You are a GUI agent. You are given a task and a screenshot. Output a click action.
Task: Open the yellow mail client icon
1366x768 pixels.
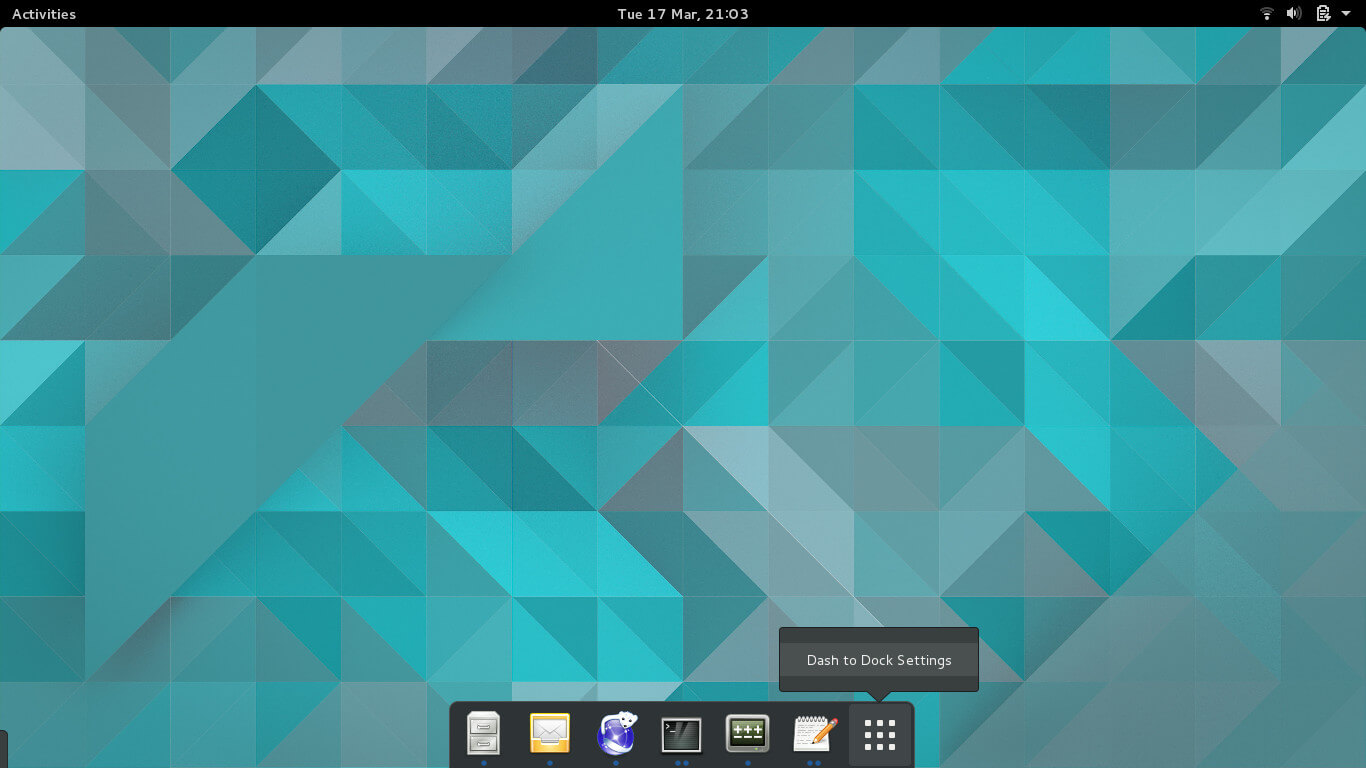tap(549, 733)
